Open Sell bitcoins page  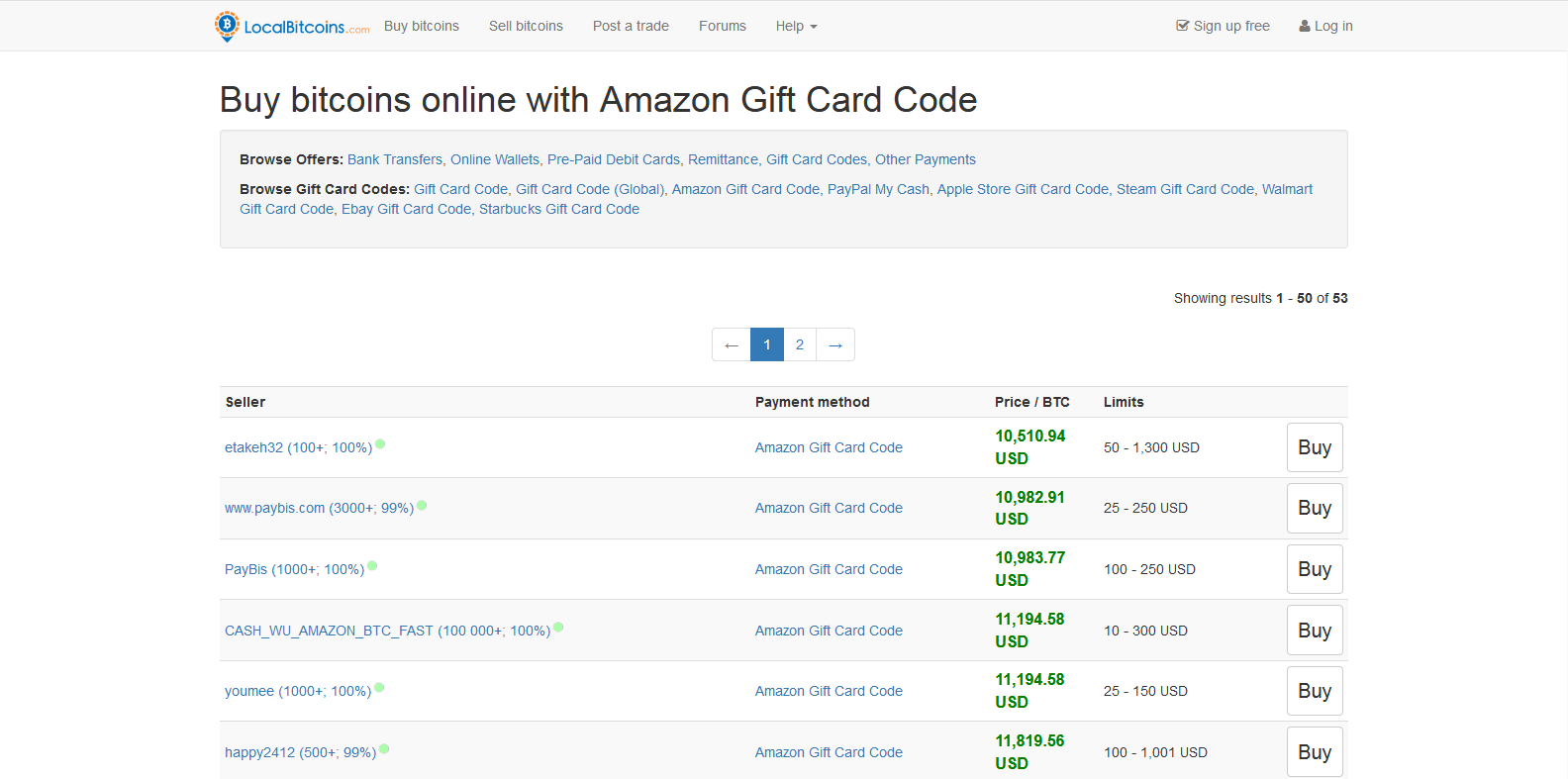(526, 26)
